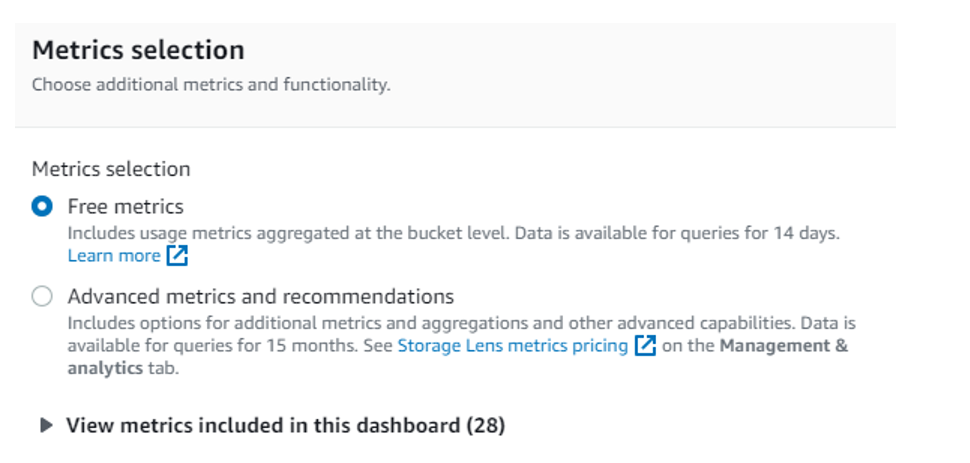This screenshot has width=970, height=463.
Task: Click 'Advanced metrics and recommendations' label text
Action: pos(260,297)
